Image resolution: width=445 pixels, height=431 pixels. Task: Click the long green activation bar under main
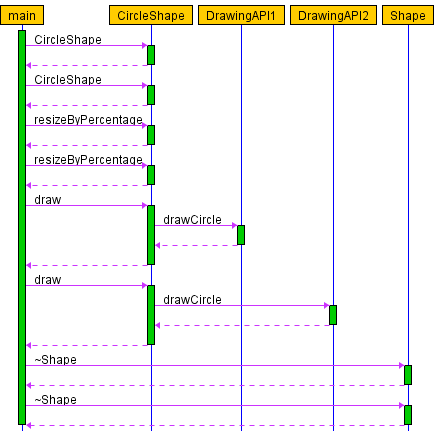click(x=22, y=228)
